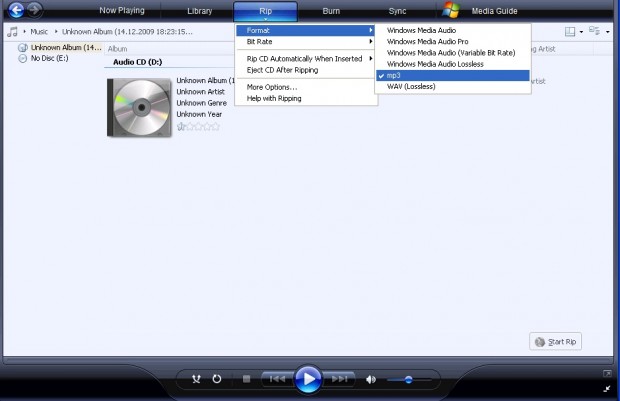
Task: Select Windows Media Audio Lossless format
Action: 453,64
